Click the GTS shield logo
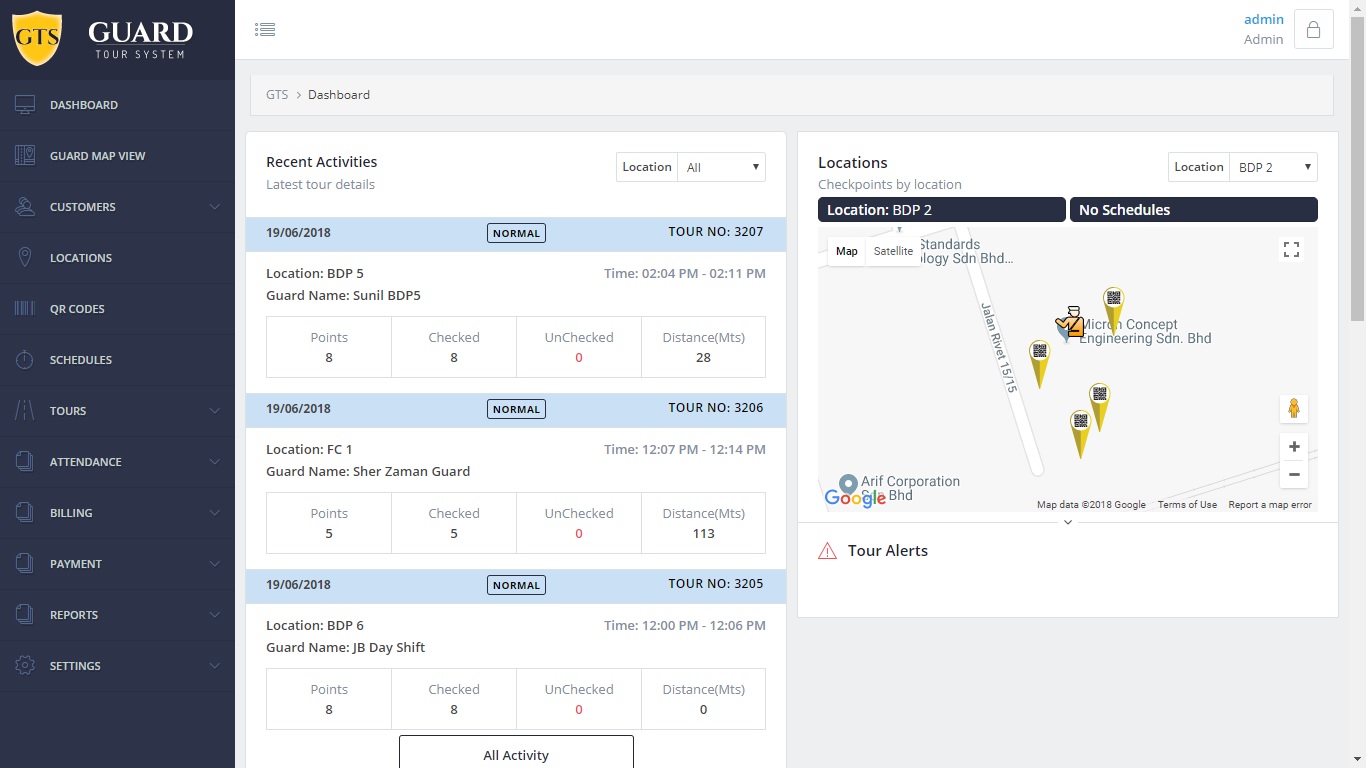The height and width of the screenshot is (768, 1366). pos(37,39)
